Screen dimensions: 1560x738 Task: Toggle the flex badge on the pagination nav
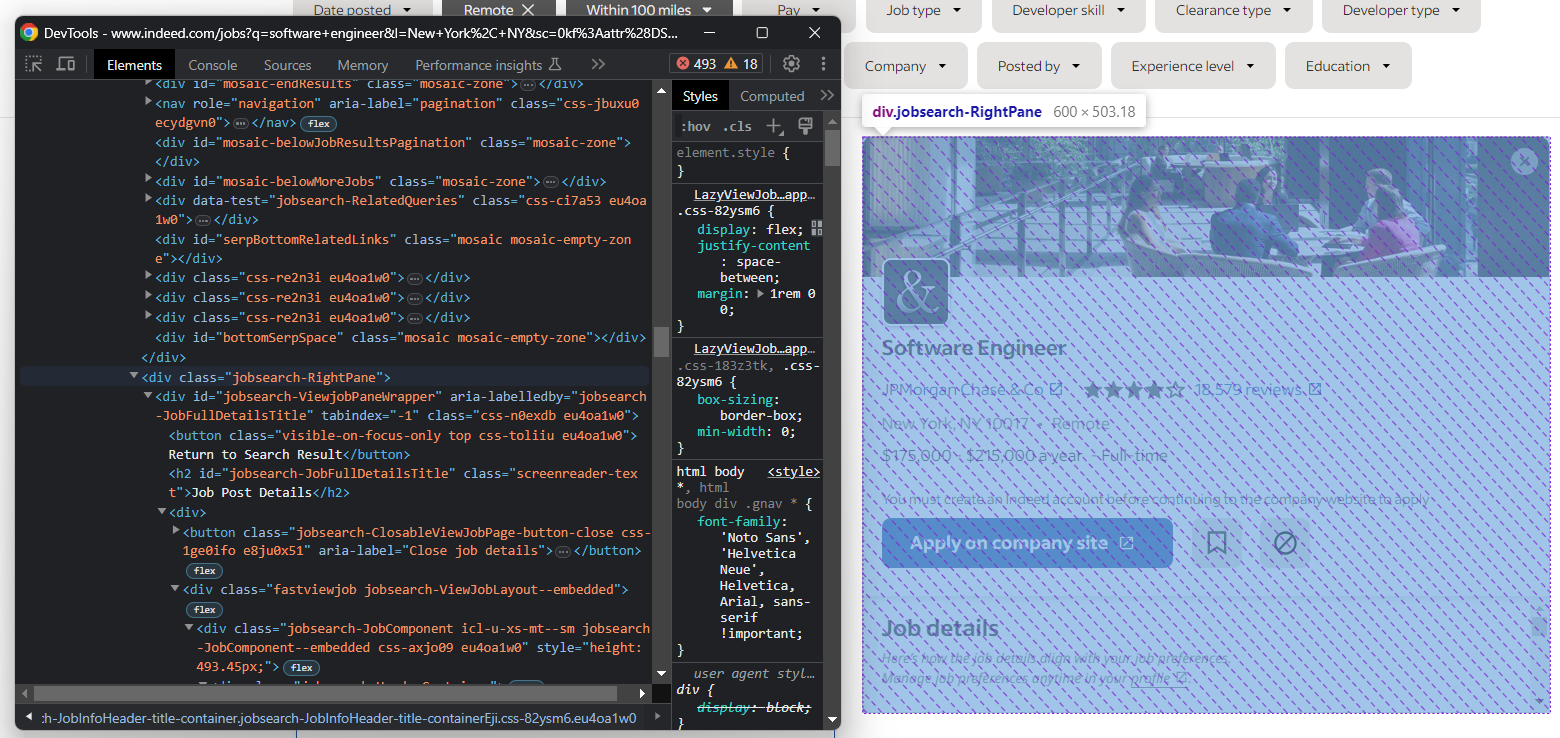pos(318,123)
